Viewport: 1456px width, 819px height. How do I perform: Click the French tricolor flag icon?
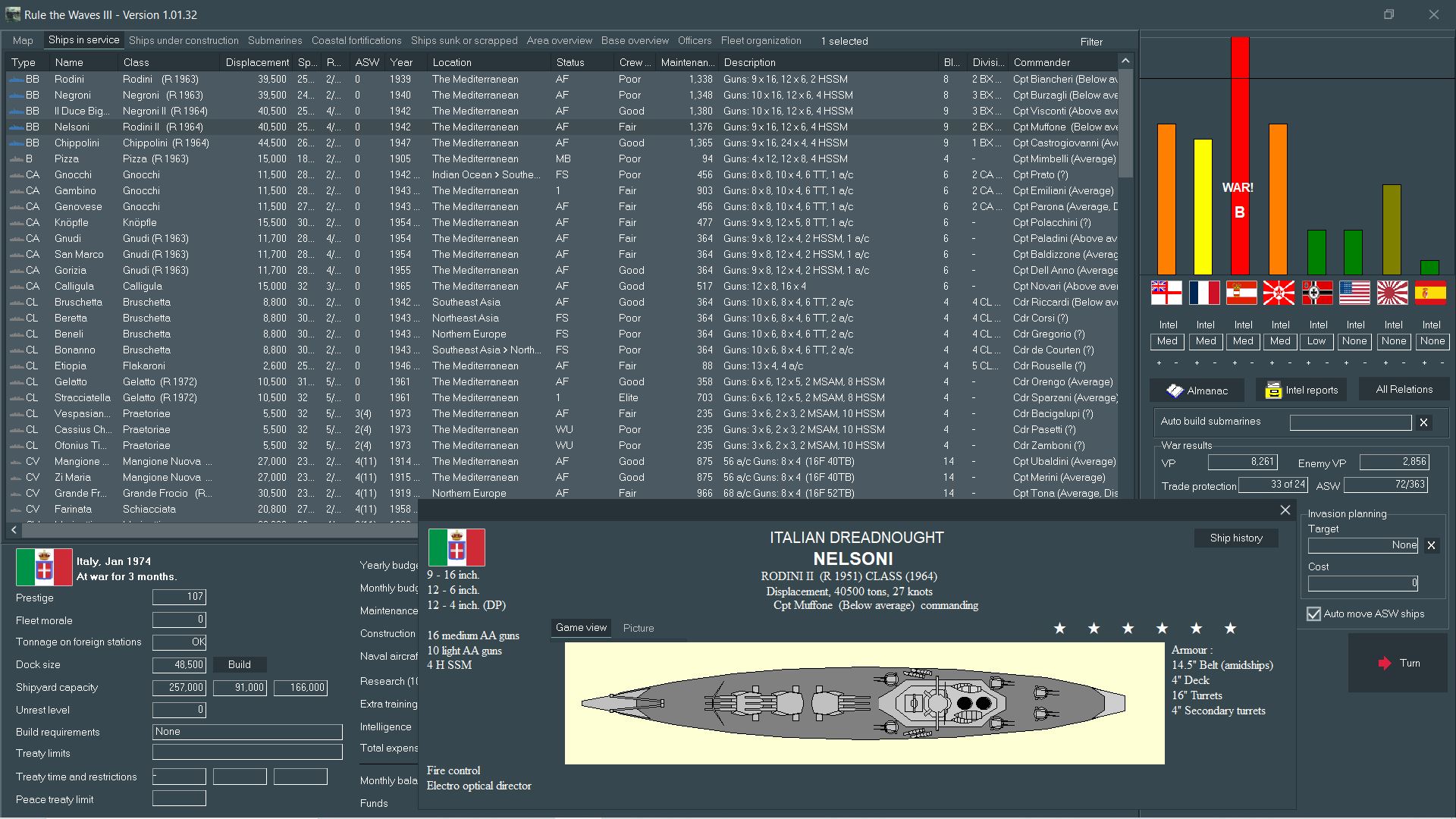pos(1204,293)
